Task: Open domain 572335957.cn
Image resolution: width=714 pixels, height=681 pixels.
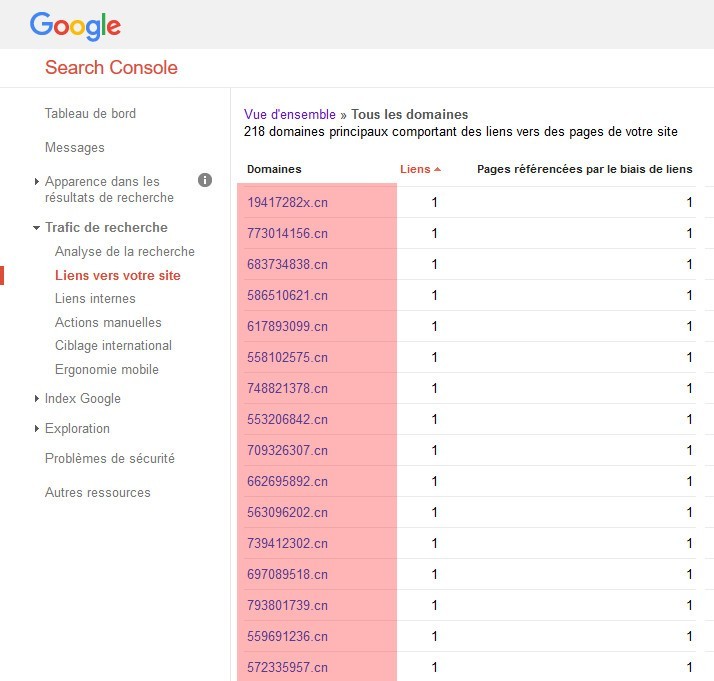Action: tap(287, 667)
